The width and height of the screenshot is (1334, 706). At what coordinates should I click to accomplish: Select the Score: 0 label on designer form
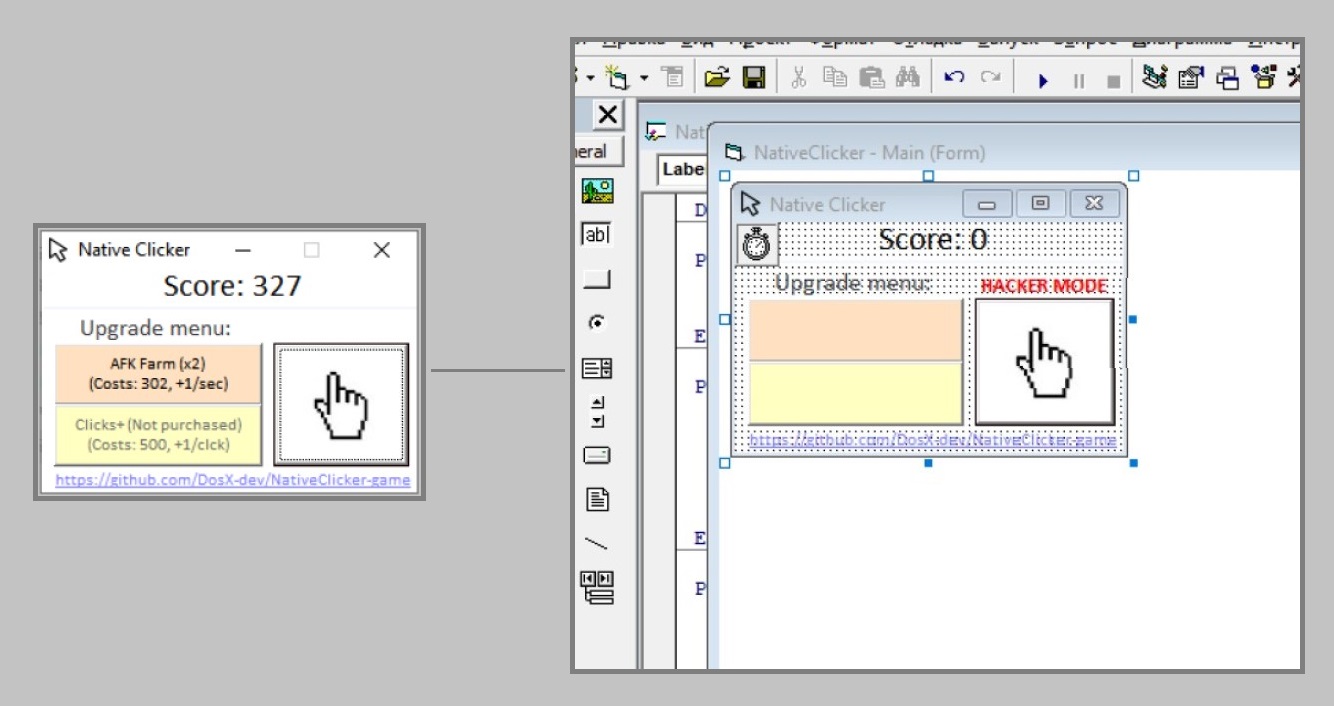(x=932, y=239)
